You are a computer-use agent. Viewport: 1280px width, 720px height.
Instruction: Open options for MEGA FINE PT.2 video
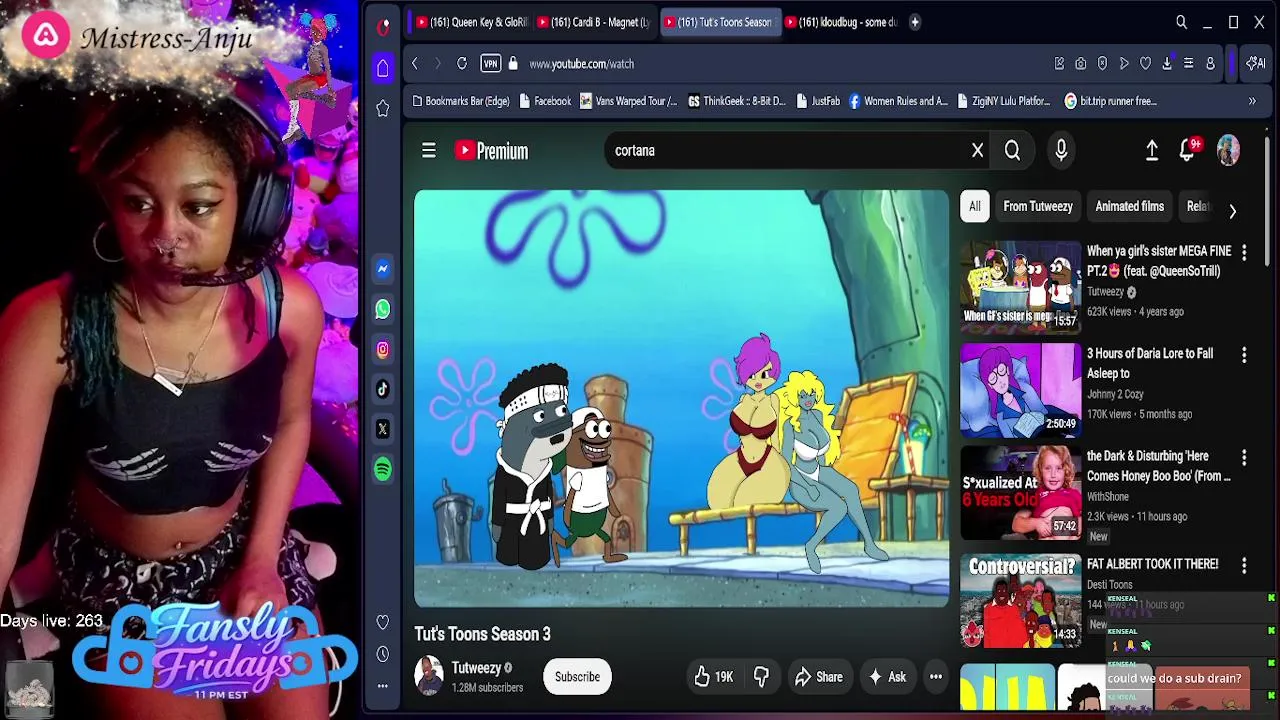[1244, 253]
